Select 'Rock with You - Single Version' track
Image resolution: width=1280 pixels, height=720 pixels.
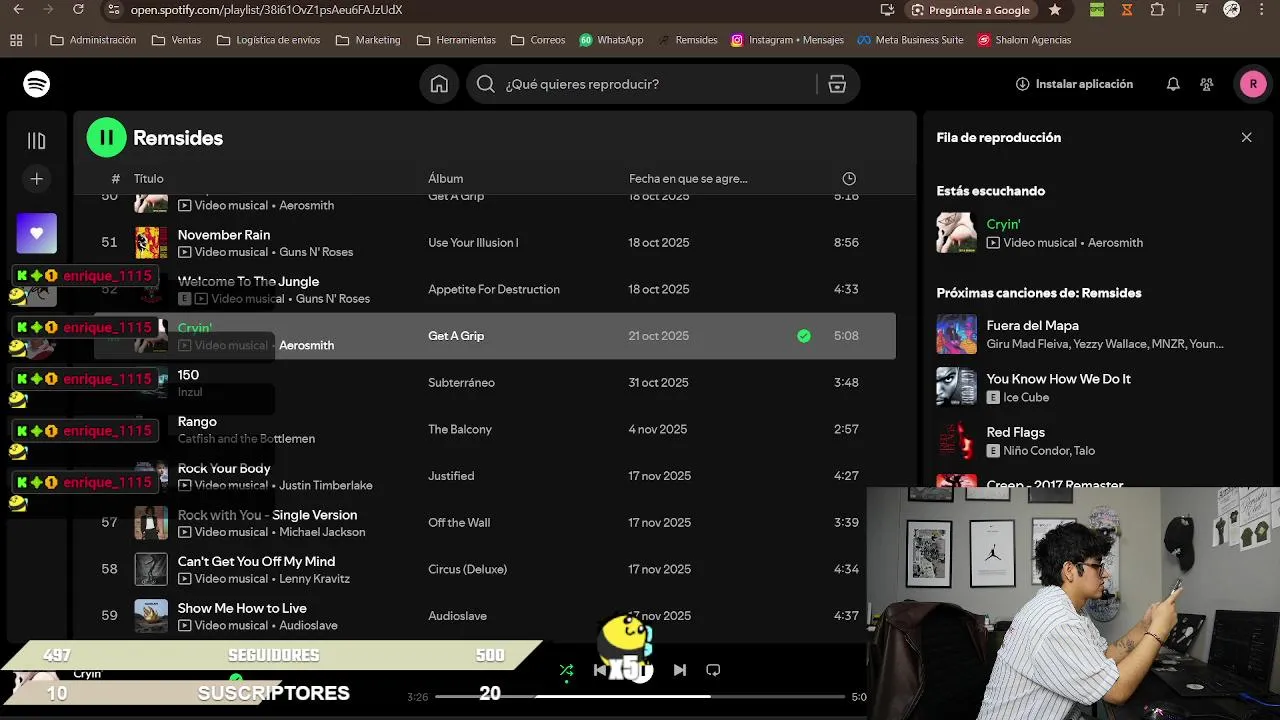point(267,515)
